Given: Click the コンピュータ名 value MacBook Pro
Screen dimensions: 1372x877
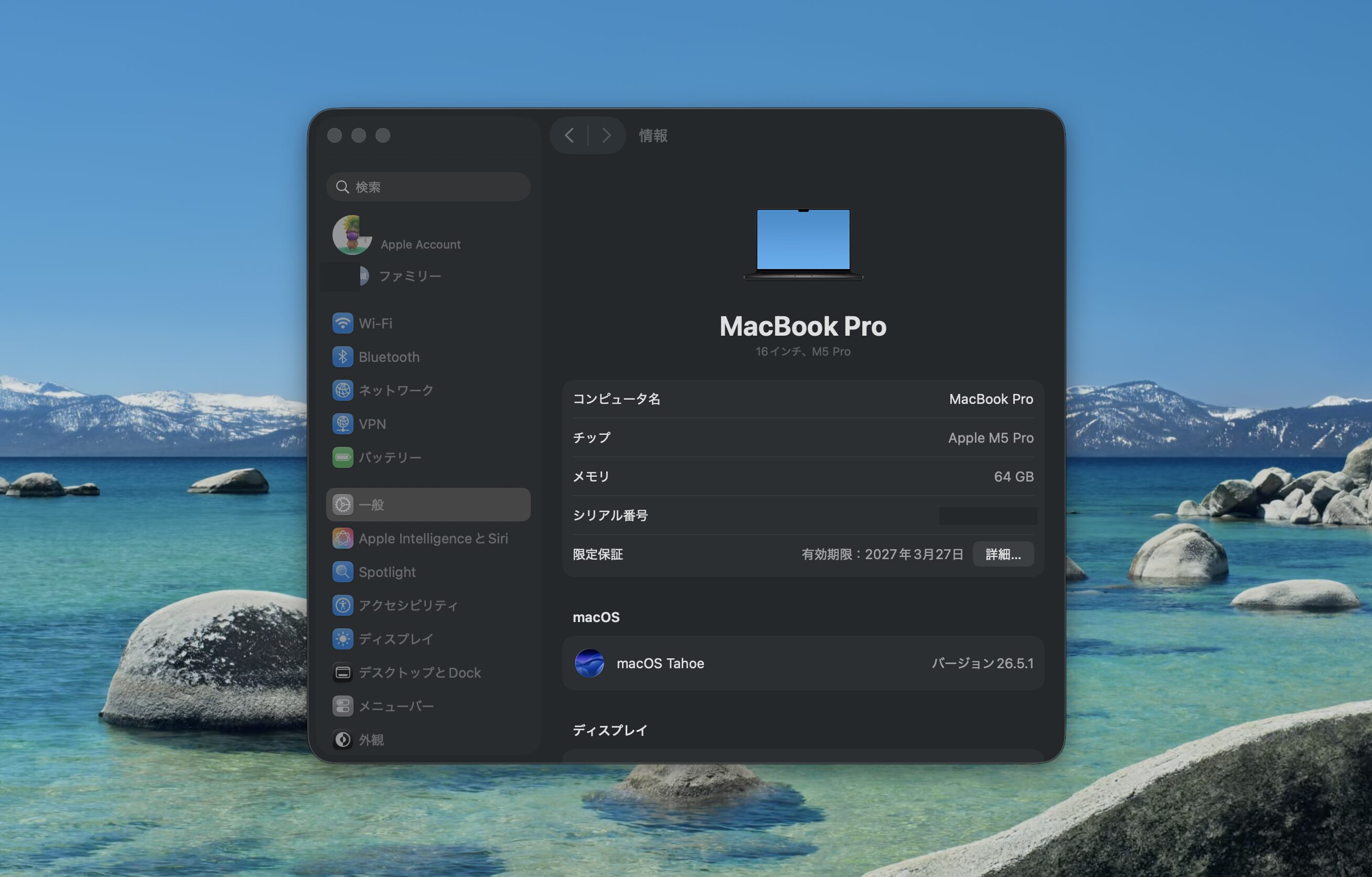Looking at the screenshot, I should [x=991, y=399].
